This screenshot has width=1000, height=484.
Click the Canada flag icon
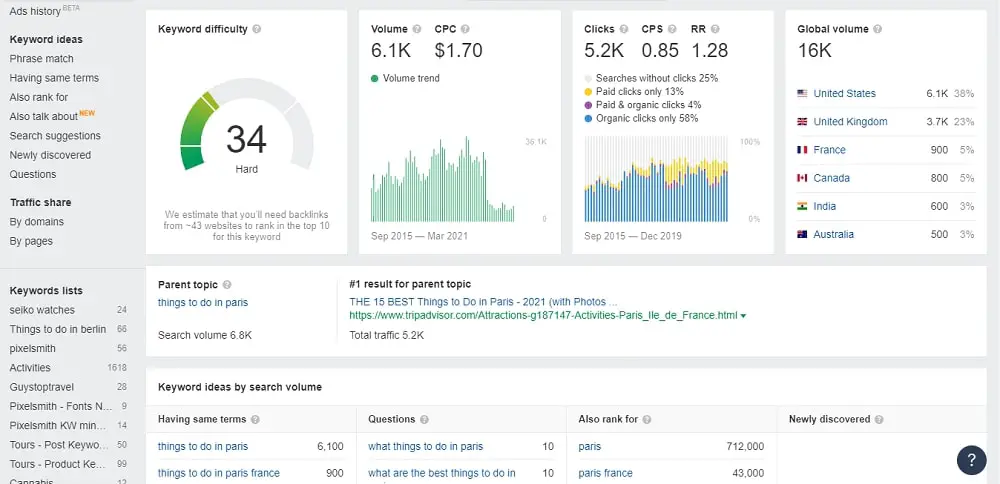click(802, 178)
